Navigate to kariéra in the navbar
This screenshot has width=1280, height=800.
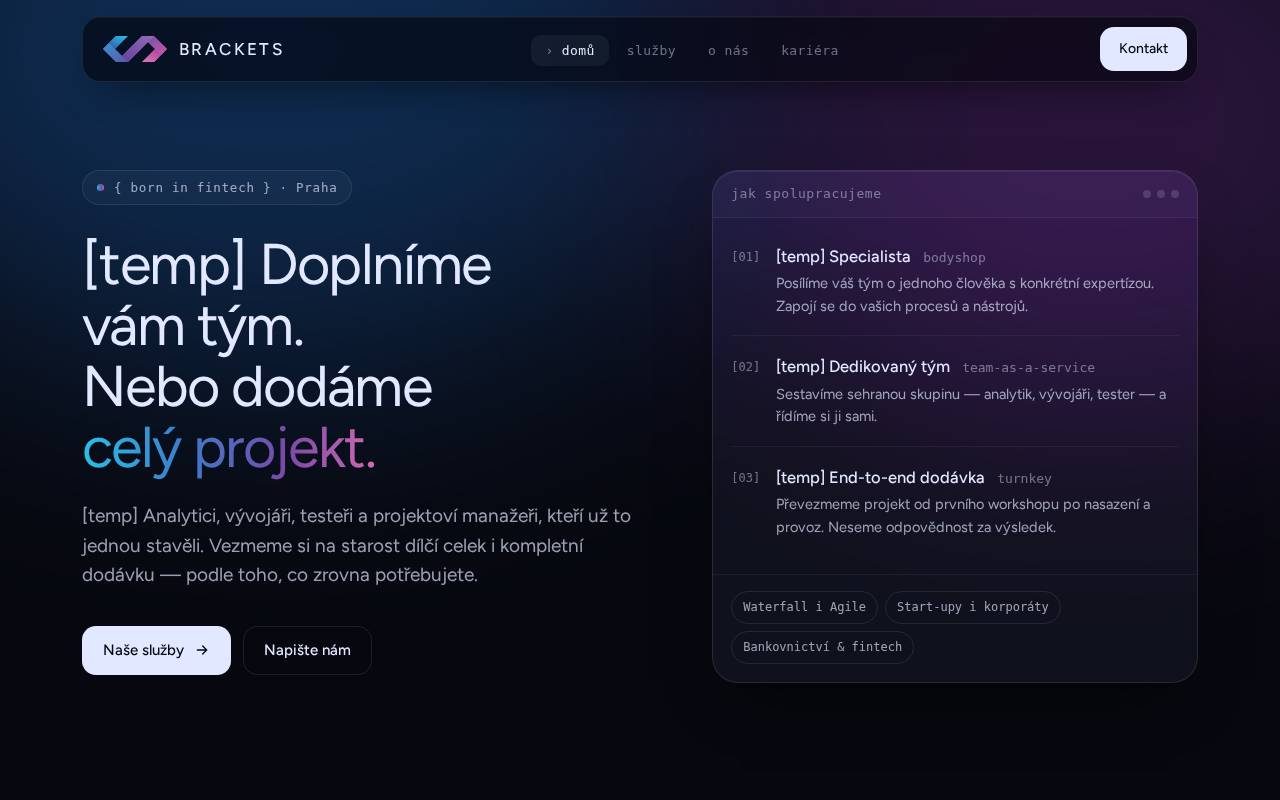[810, 50]
